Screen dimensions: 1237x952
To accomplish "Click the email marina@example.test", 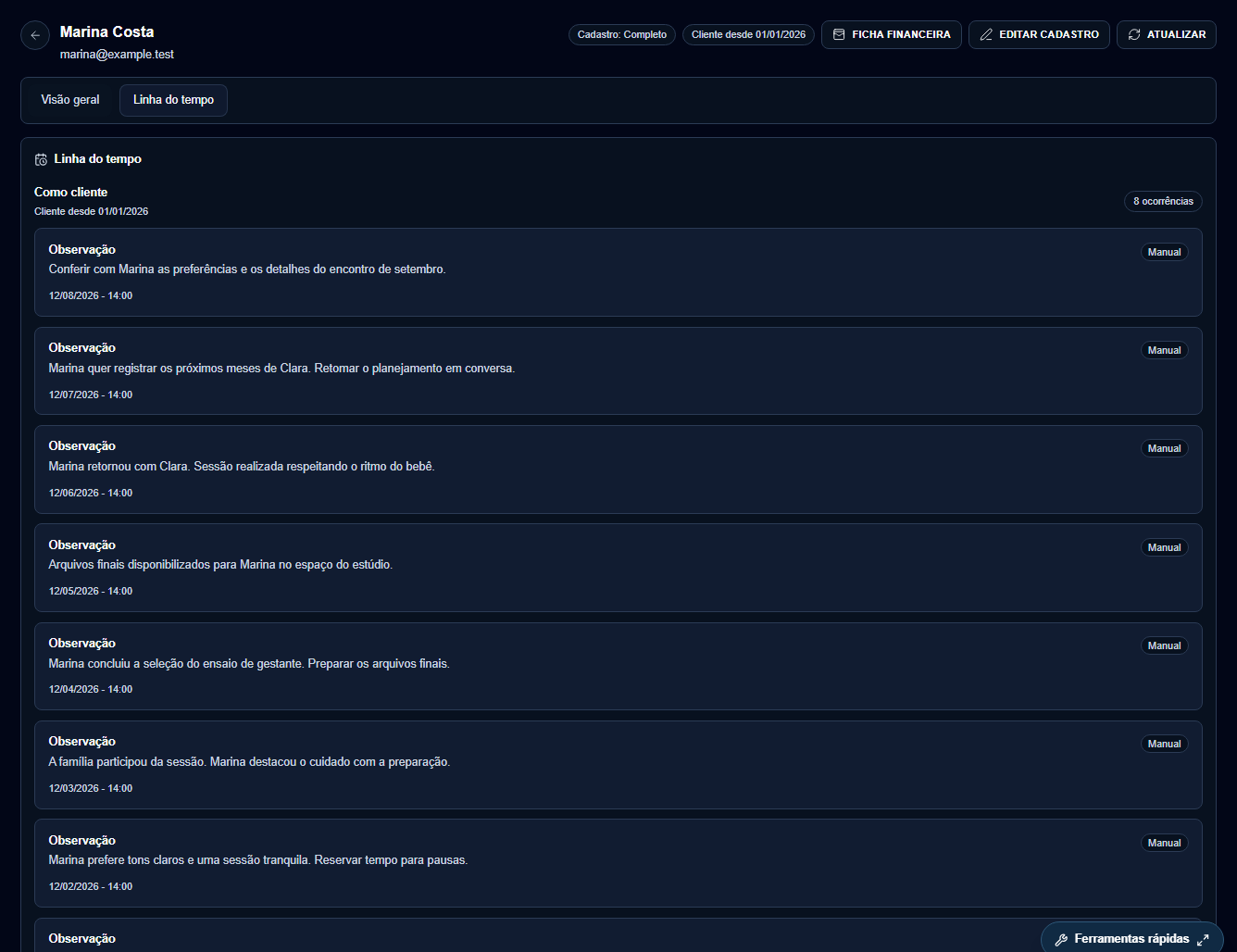I will (117, 55).
